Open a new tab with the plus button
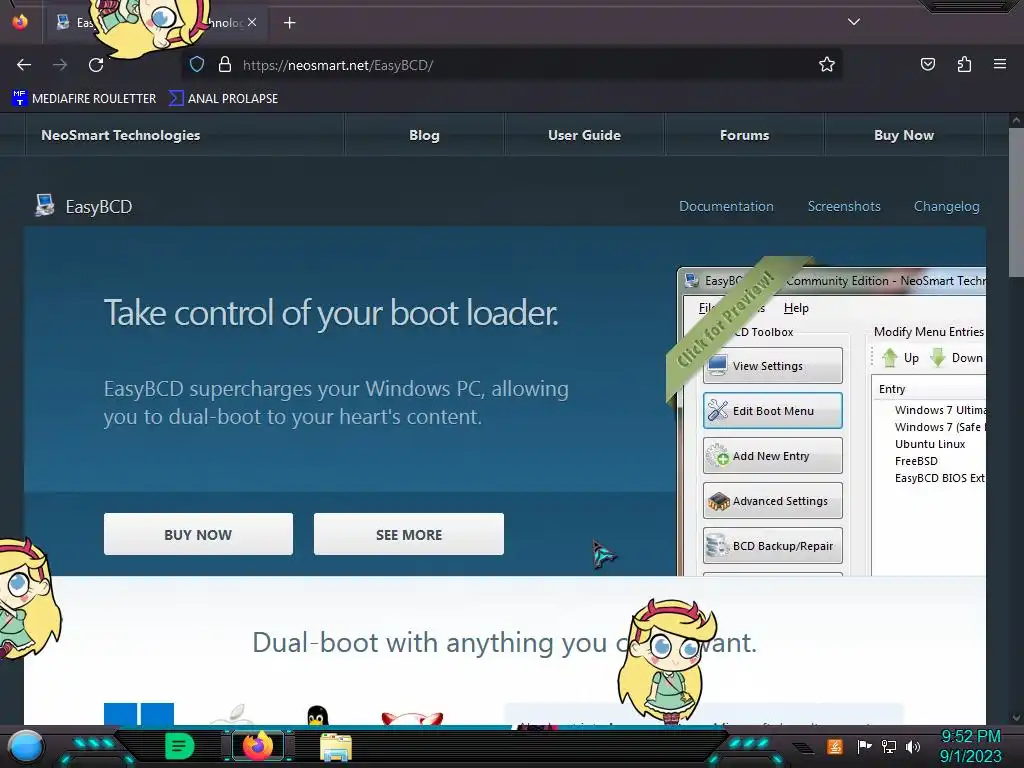Screen dimensions: 1024x768 (x=289, y=23)
